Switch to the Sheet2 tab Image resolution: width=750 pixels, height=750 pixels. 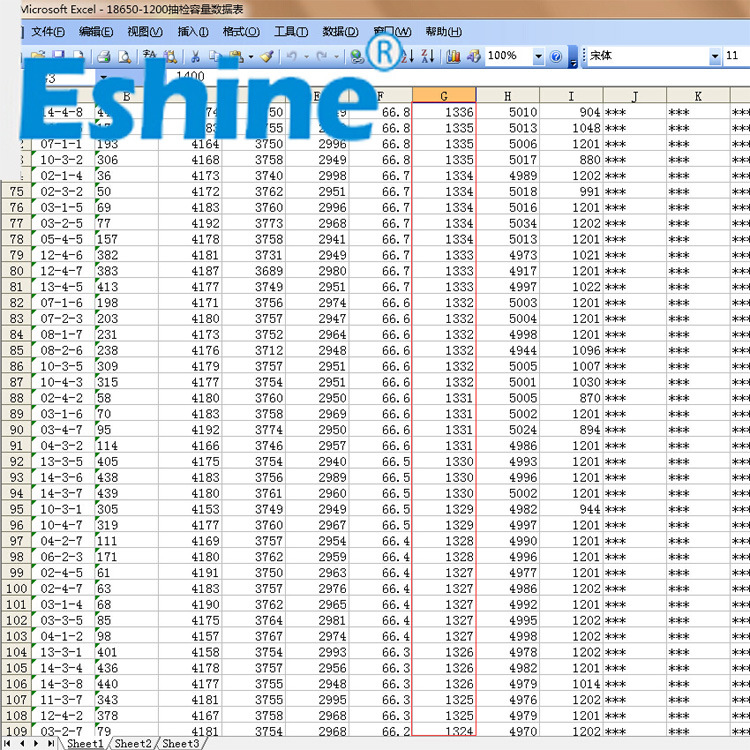coord(132,743)
